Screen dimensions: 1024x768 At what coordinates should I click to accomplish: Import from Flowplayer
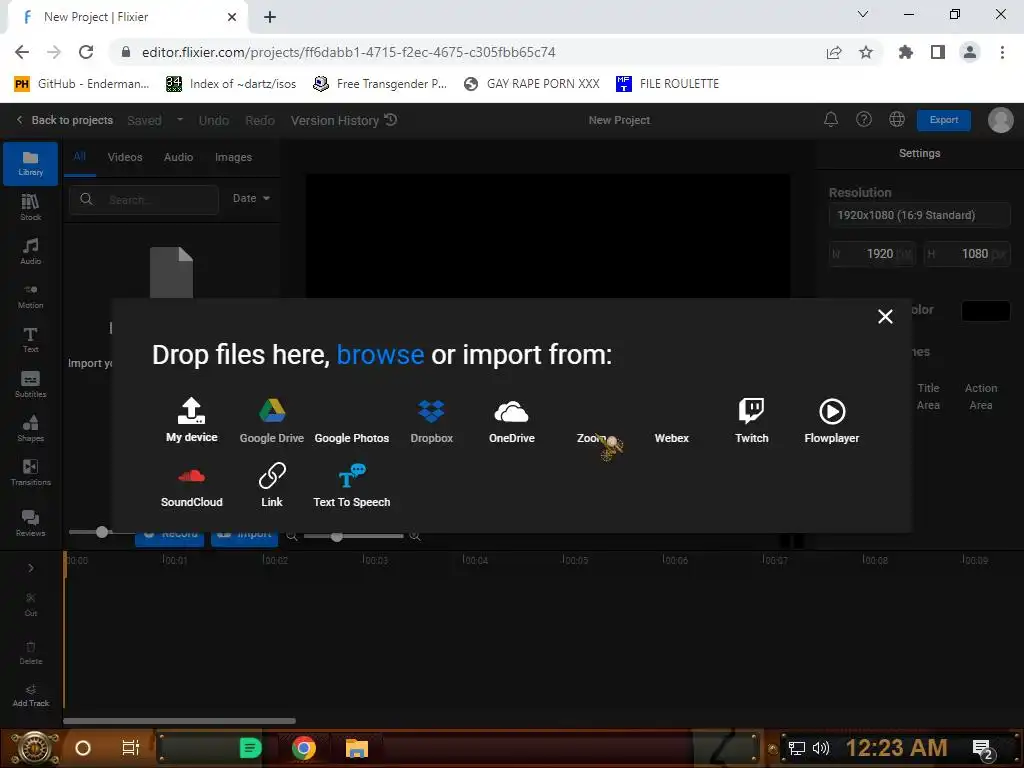pos(831,421)
